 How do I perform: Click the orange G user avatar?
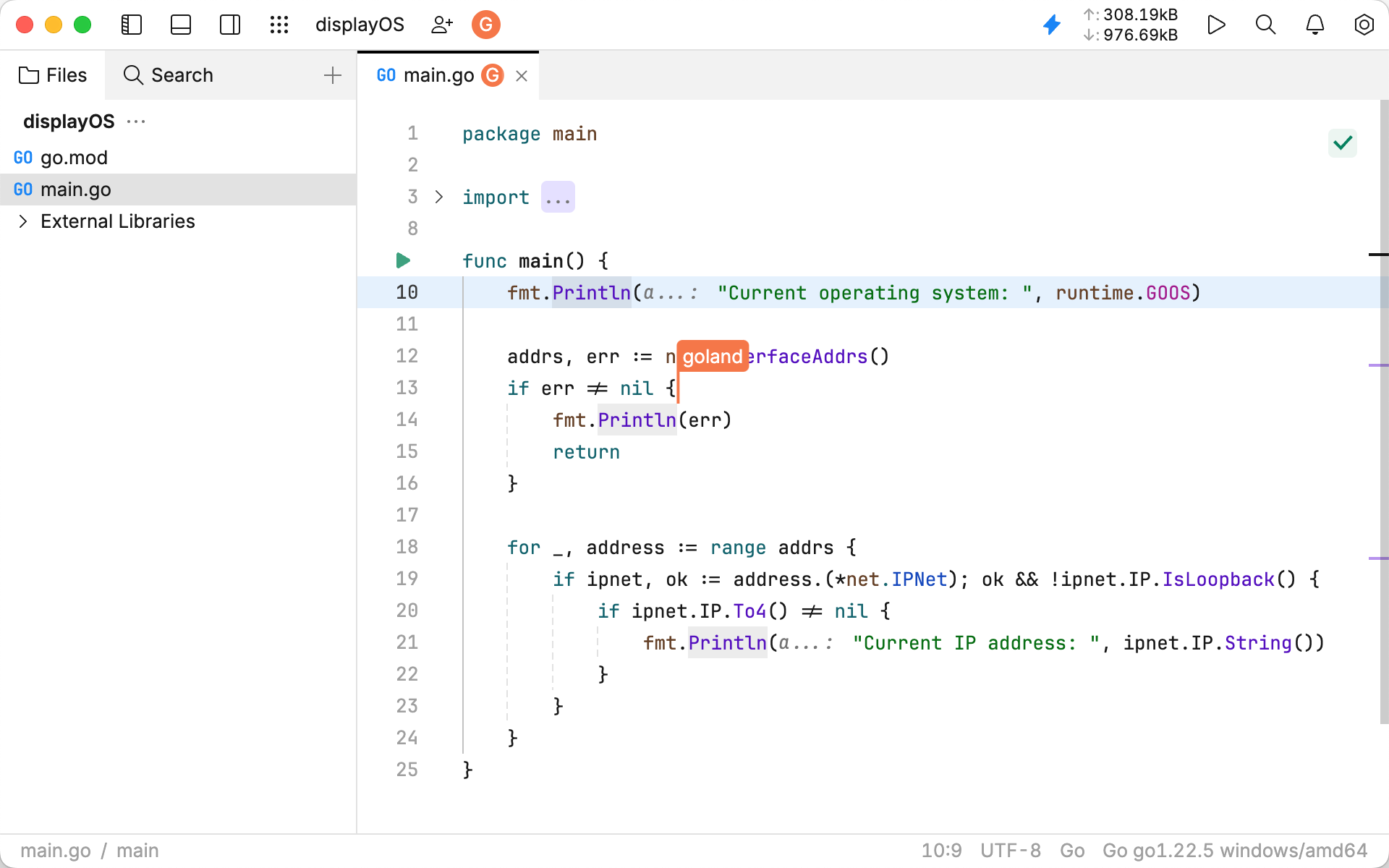[486, 25]
